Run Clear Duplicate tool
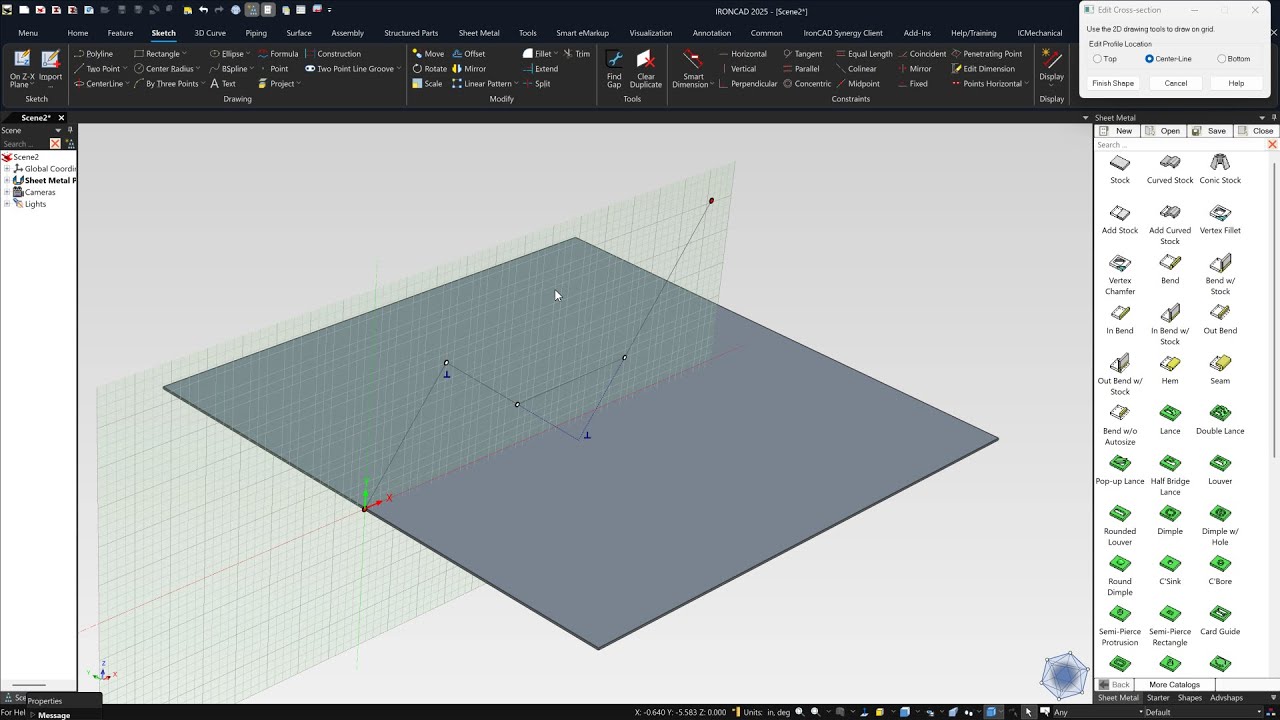This screenshot has width=1280, height=720. pos(646,68)
